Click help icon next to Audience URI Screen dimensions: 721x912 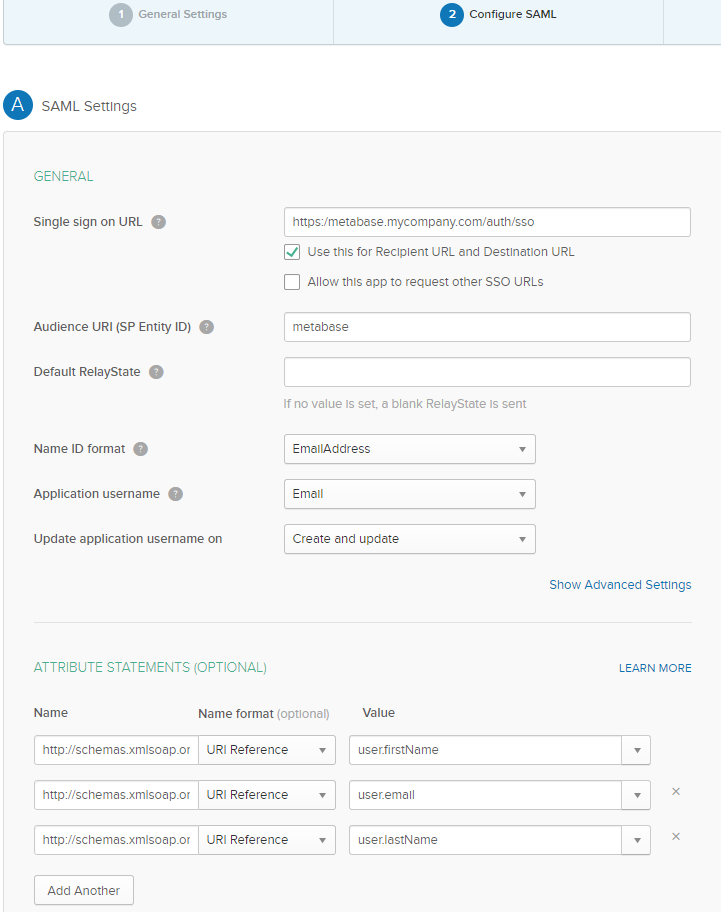coord(206,327)
